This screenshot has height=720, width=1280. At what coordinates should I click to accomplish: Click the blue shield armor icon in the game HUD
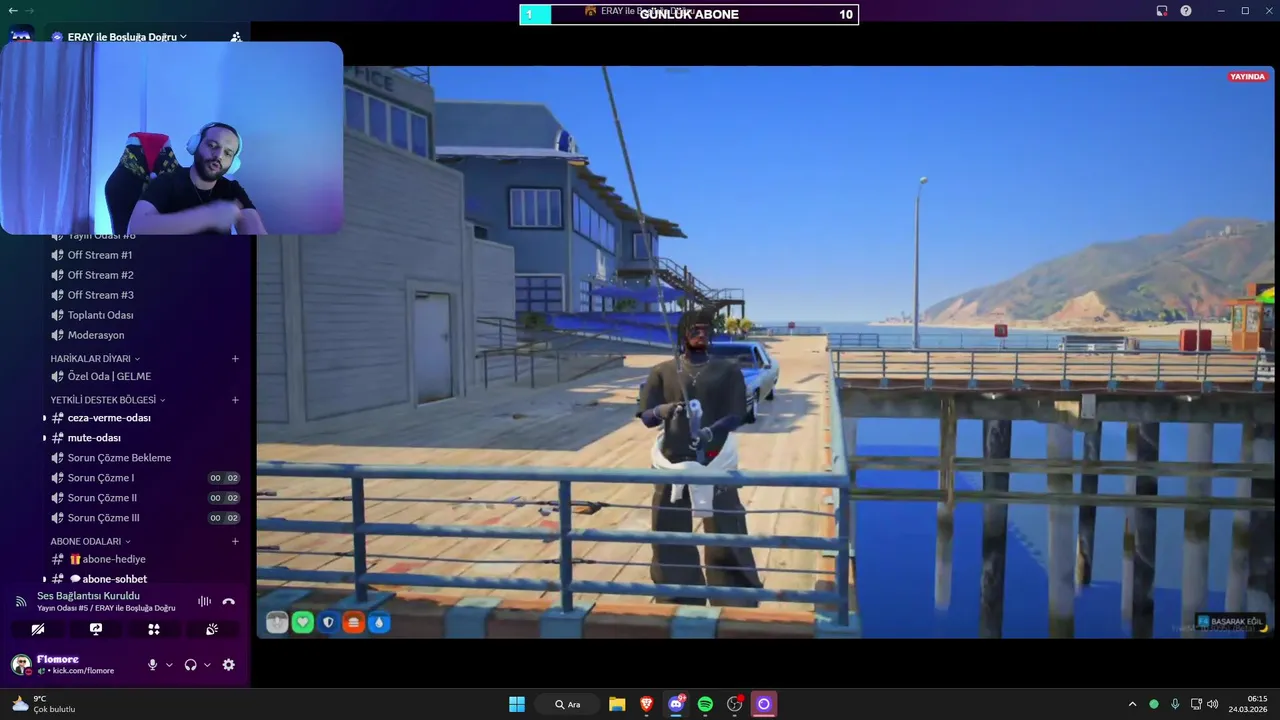pyautogui.click(x=328, y=623)
